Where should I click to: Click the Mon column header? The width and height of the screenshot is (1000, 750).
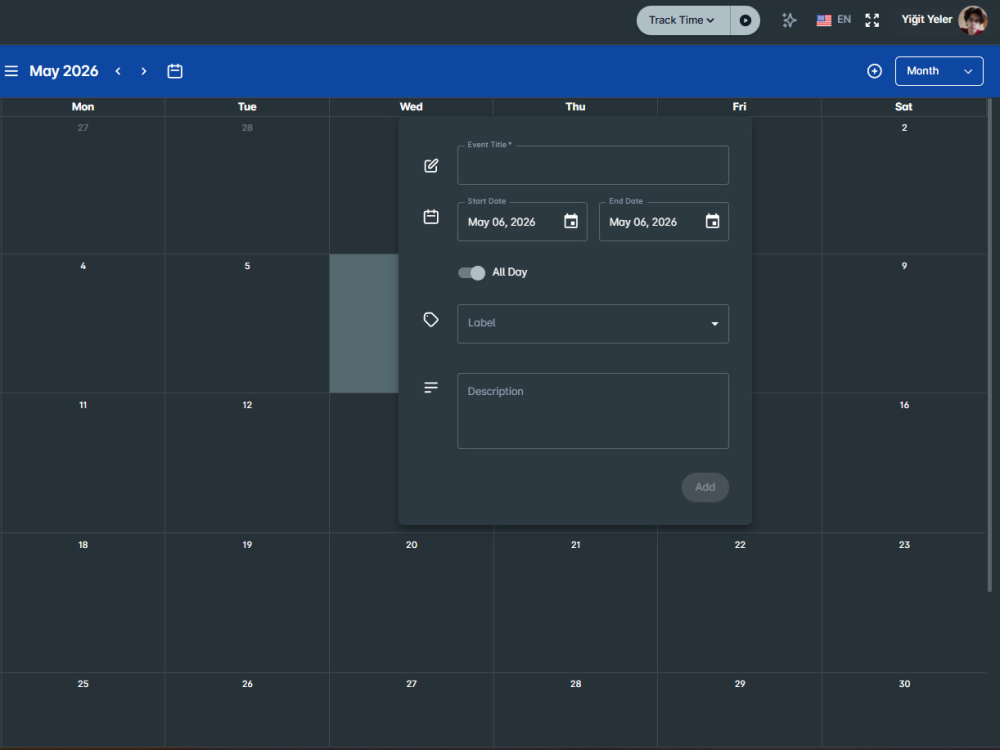coord(83,107)
